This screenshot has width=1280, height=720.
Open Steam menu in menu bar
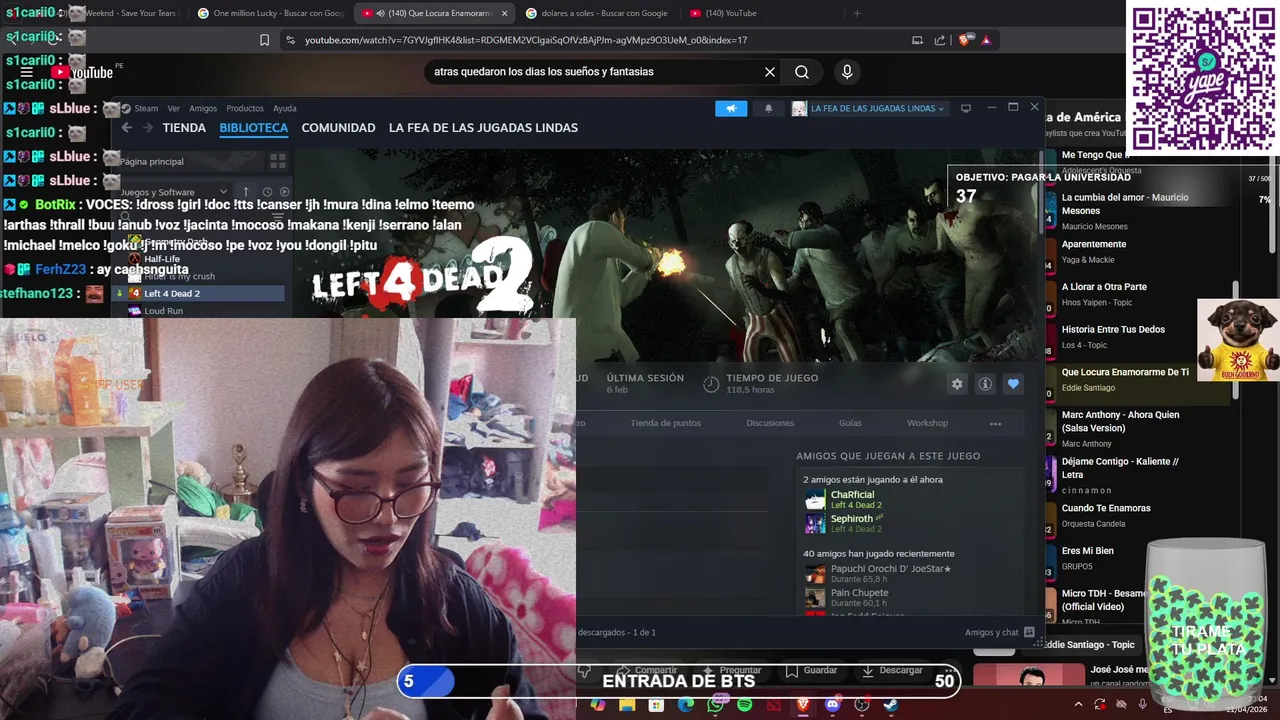tap(146, 108)
